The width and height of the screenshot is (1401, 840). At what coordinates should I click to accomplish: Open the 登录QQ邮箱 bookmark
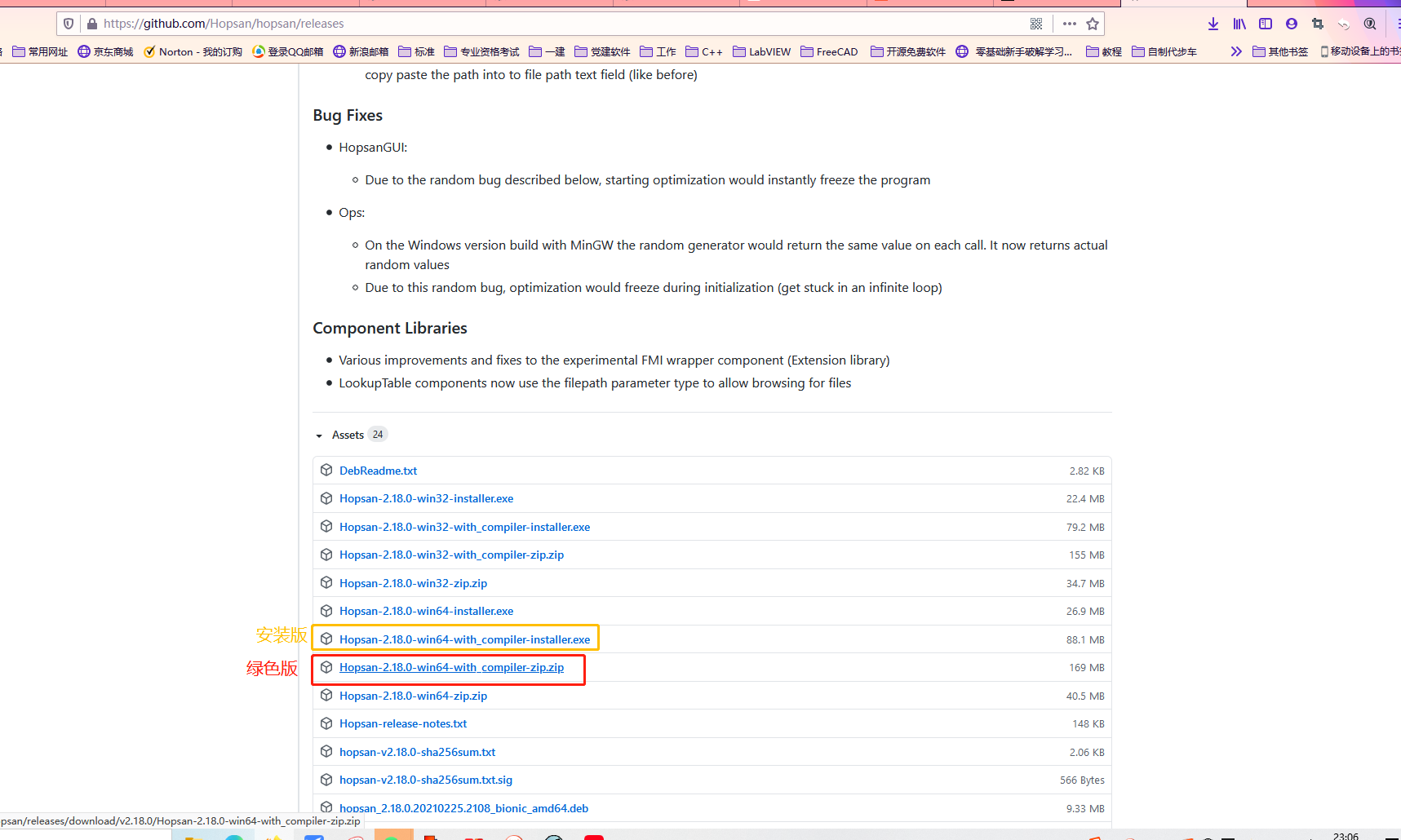[x=288, y=51]
